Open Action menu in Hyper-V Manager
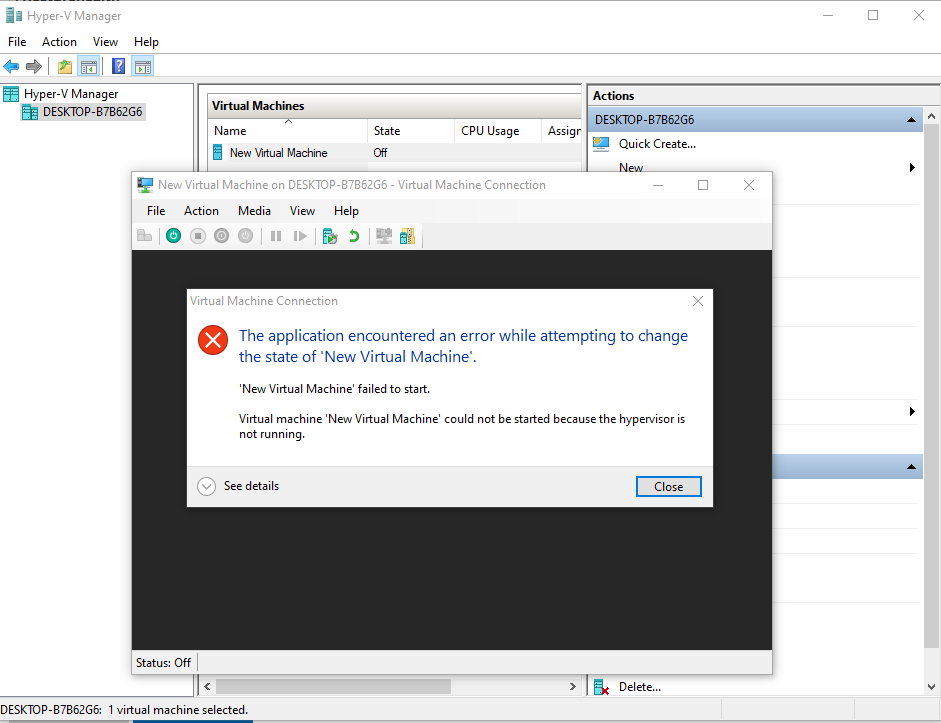Screen dimensions: 941x723 tap(59, 42)
